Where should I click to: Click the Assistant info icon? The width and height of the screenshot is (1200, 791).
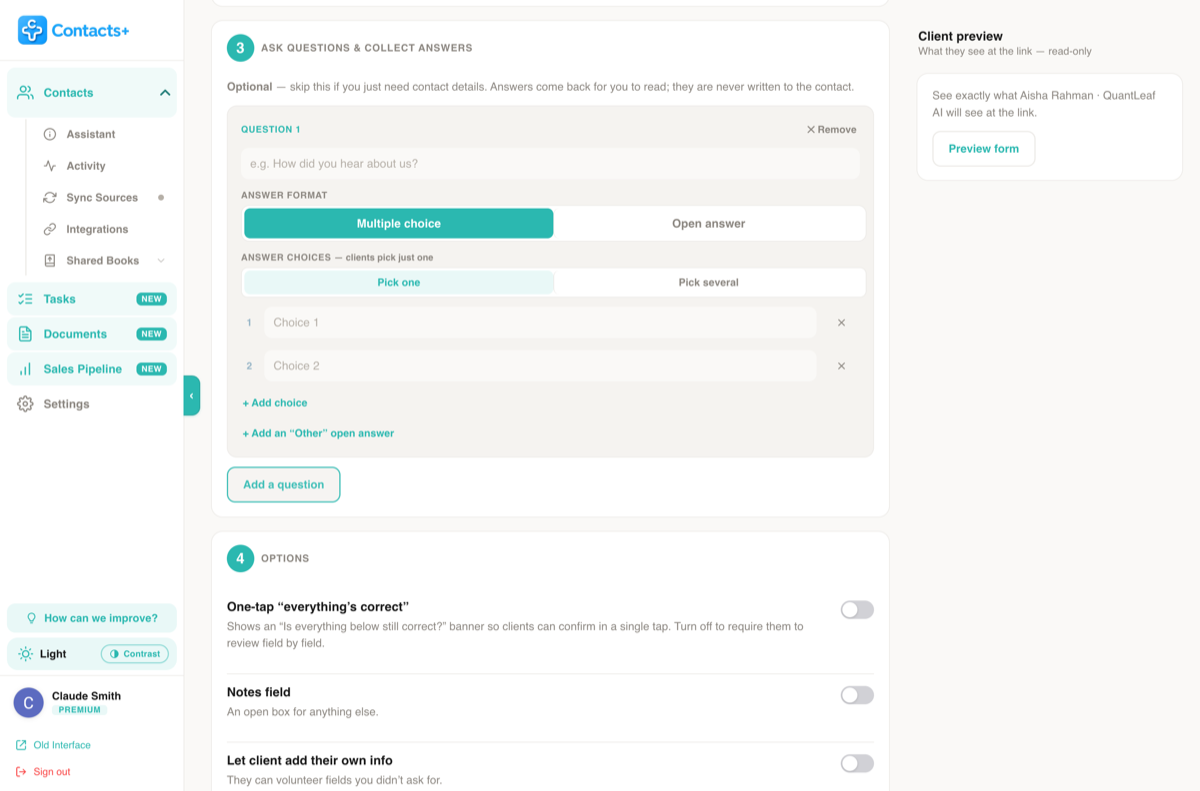point(50,134)
